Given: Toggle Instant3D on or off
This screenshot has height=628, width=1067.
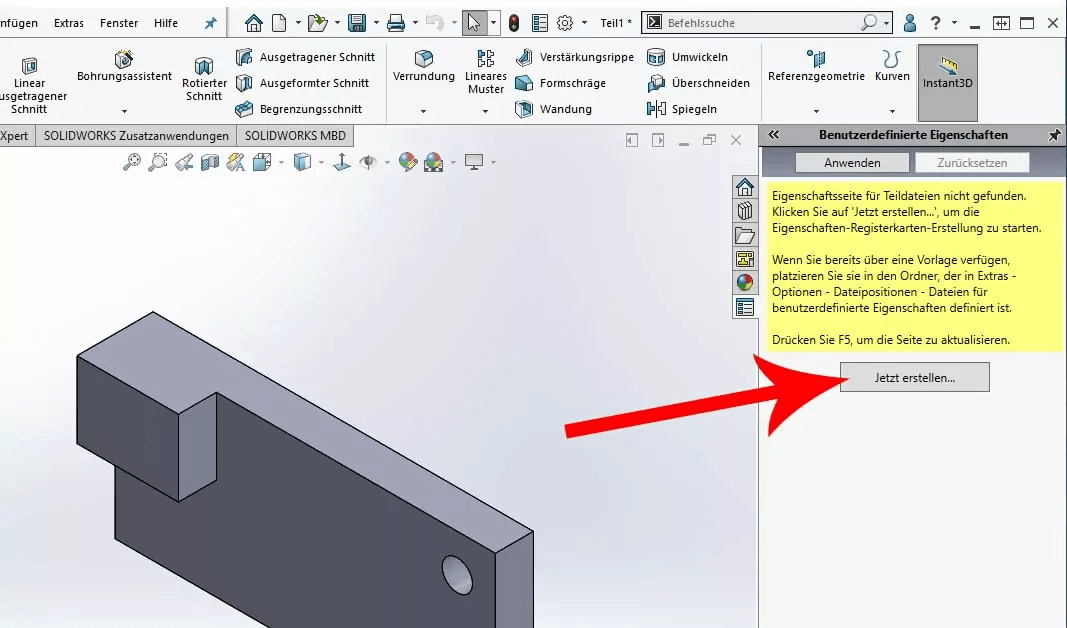Looking at the screenshot, I should 947,82.
